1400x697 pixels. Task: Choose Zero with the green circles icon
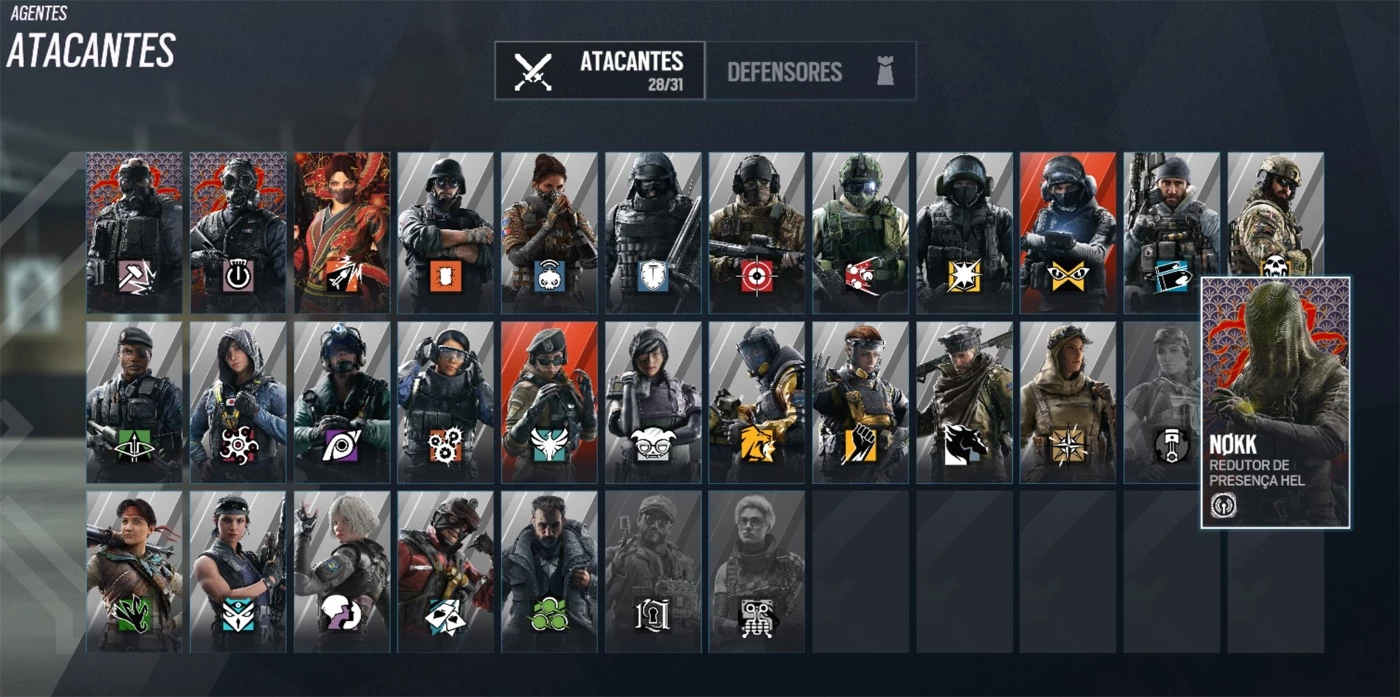tap(549, 571)
